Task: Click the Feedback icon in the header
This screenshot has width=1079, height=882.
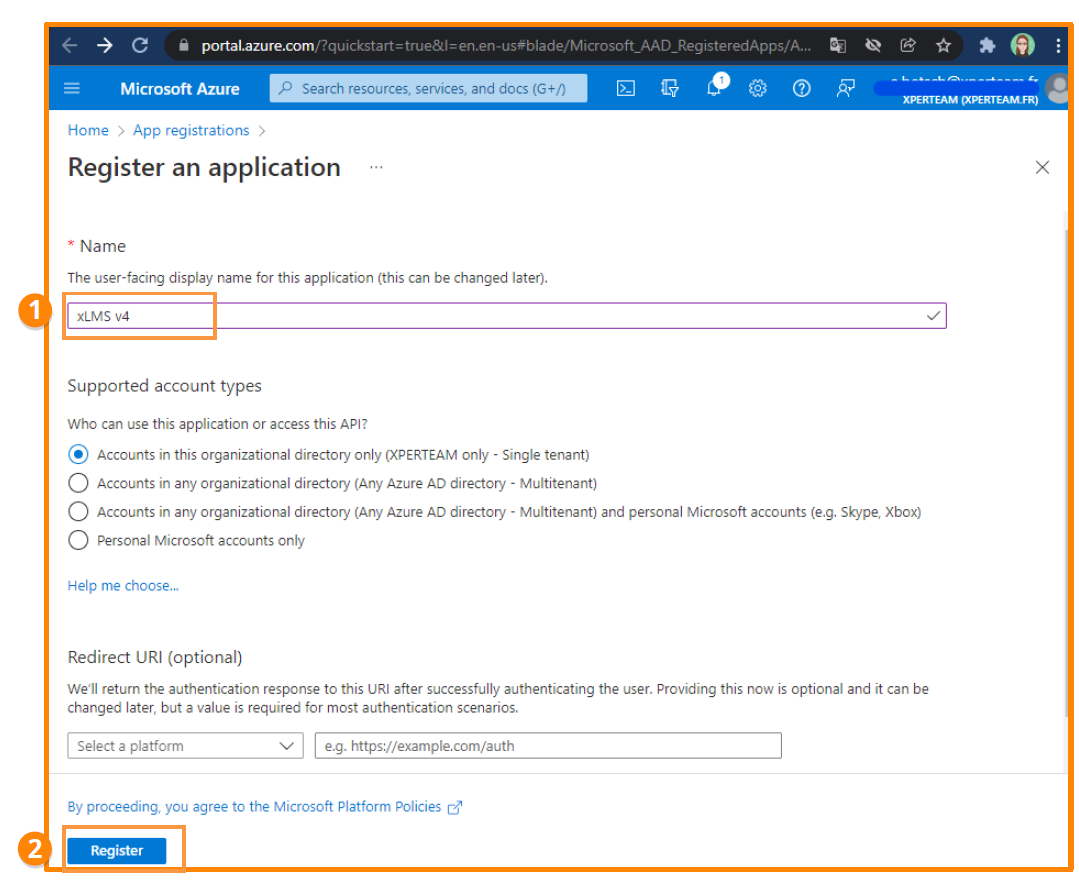Action: (x=846, y=88)
